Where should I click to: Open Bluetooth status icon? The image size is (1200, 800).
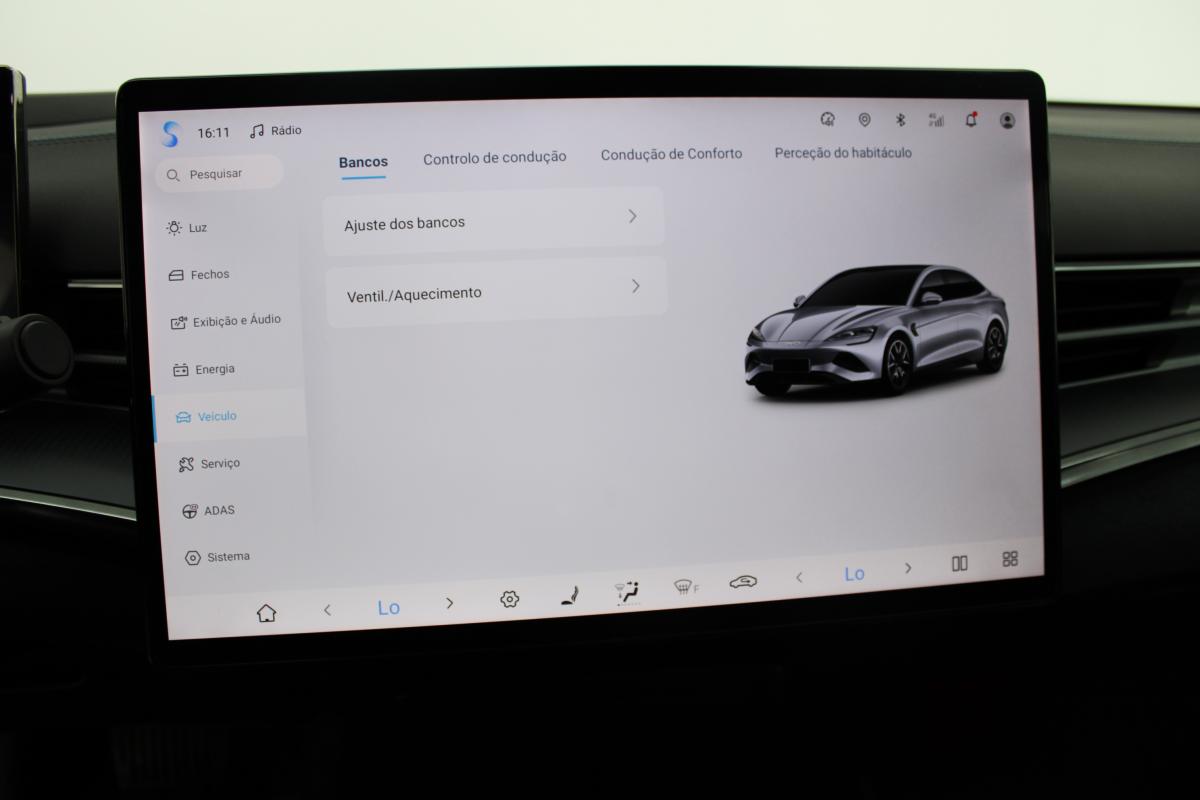[900, 120]
